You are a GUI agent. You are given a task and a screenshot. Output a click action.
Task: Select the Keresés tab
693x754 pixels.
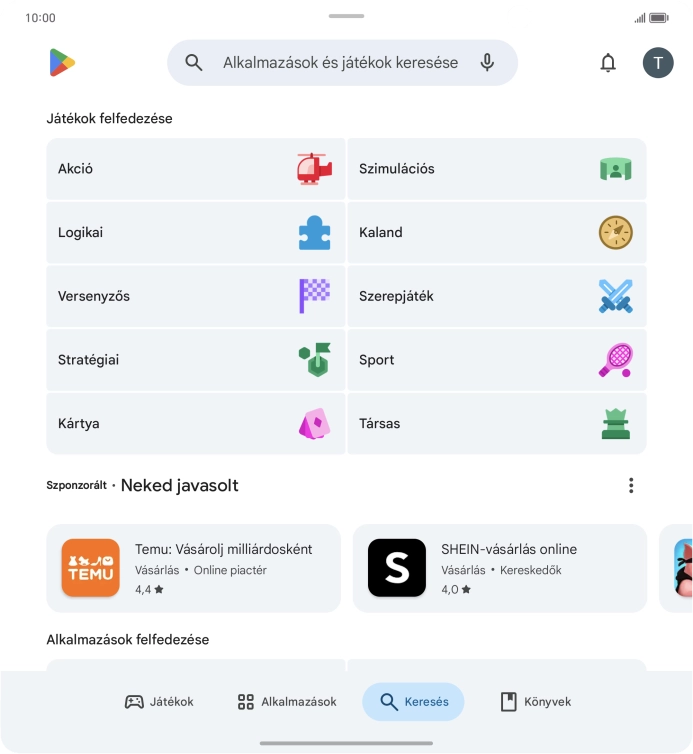(413, 702)
